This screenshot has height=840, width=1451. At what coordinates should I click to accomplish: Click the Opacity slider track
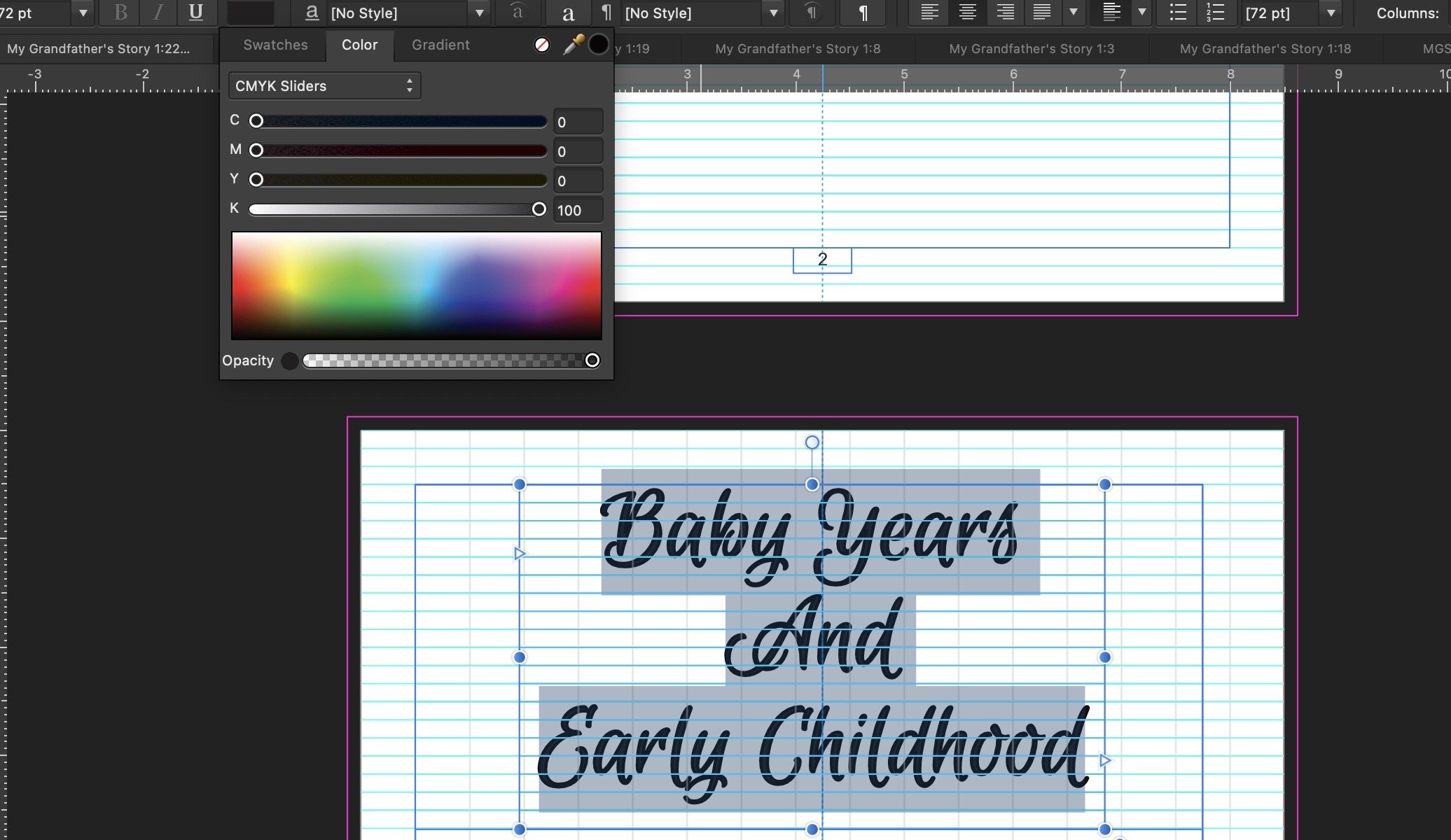[451, 360]
